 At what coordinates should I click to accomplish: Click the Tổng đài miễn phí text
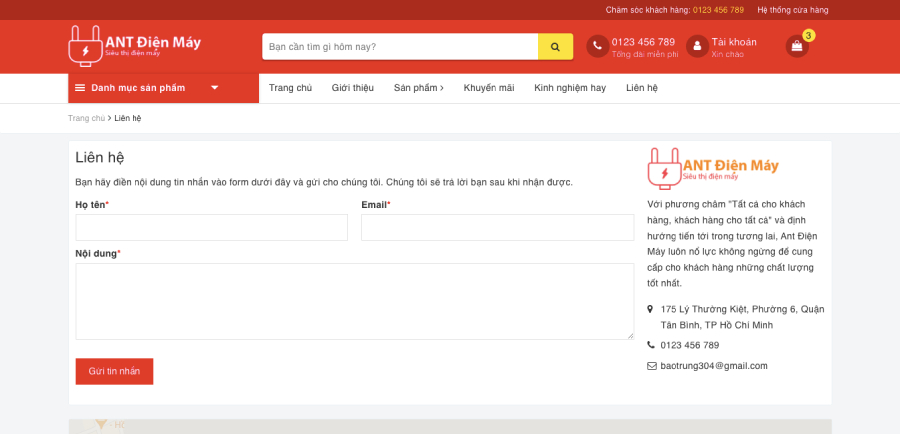tap(645, 55)
